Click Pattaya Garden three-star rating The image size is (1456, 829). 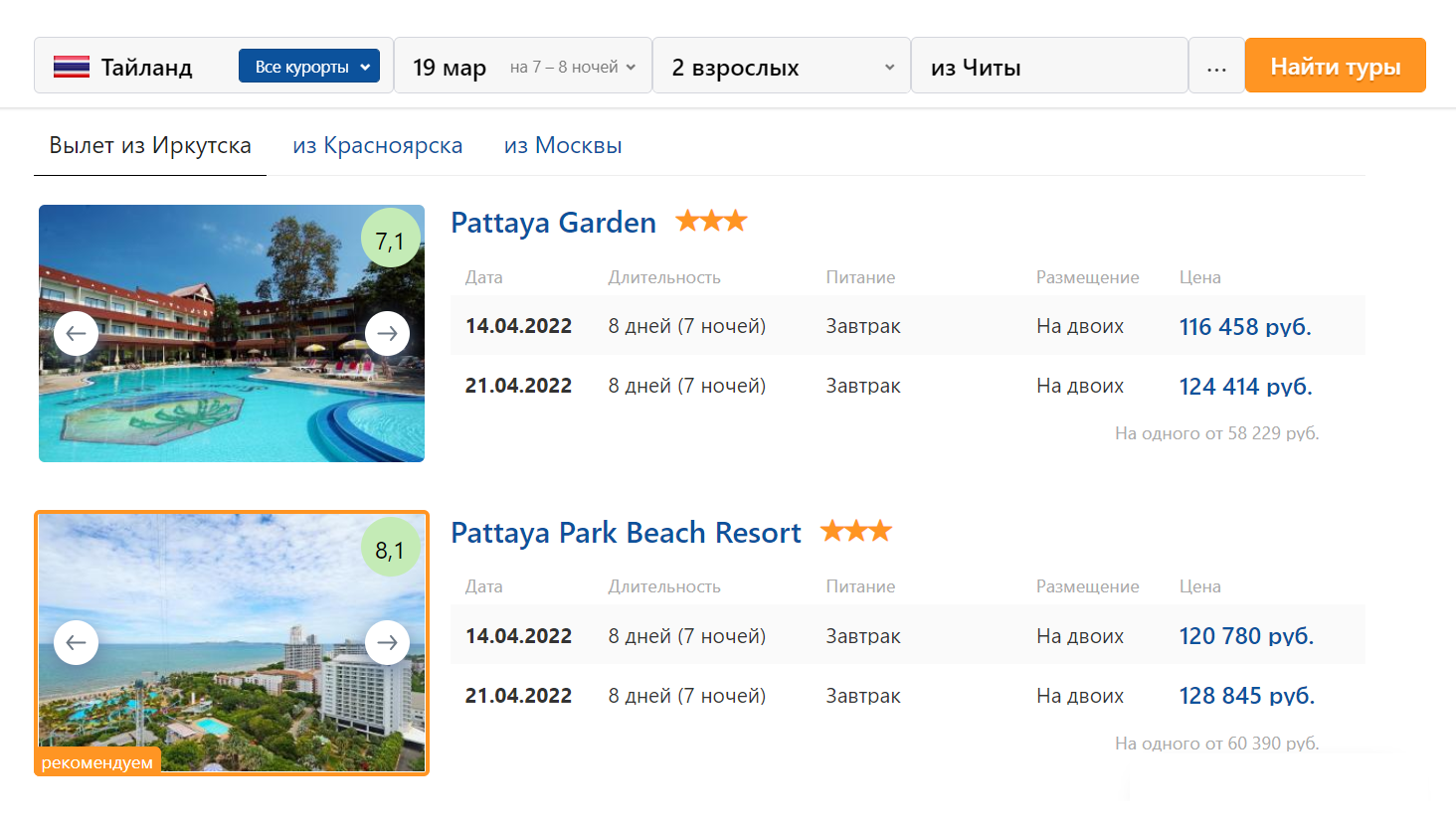tap(711, 221)
